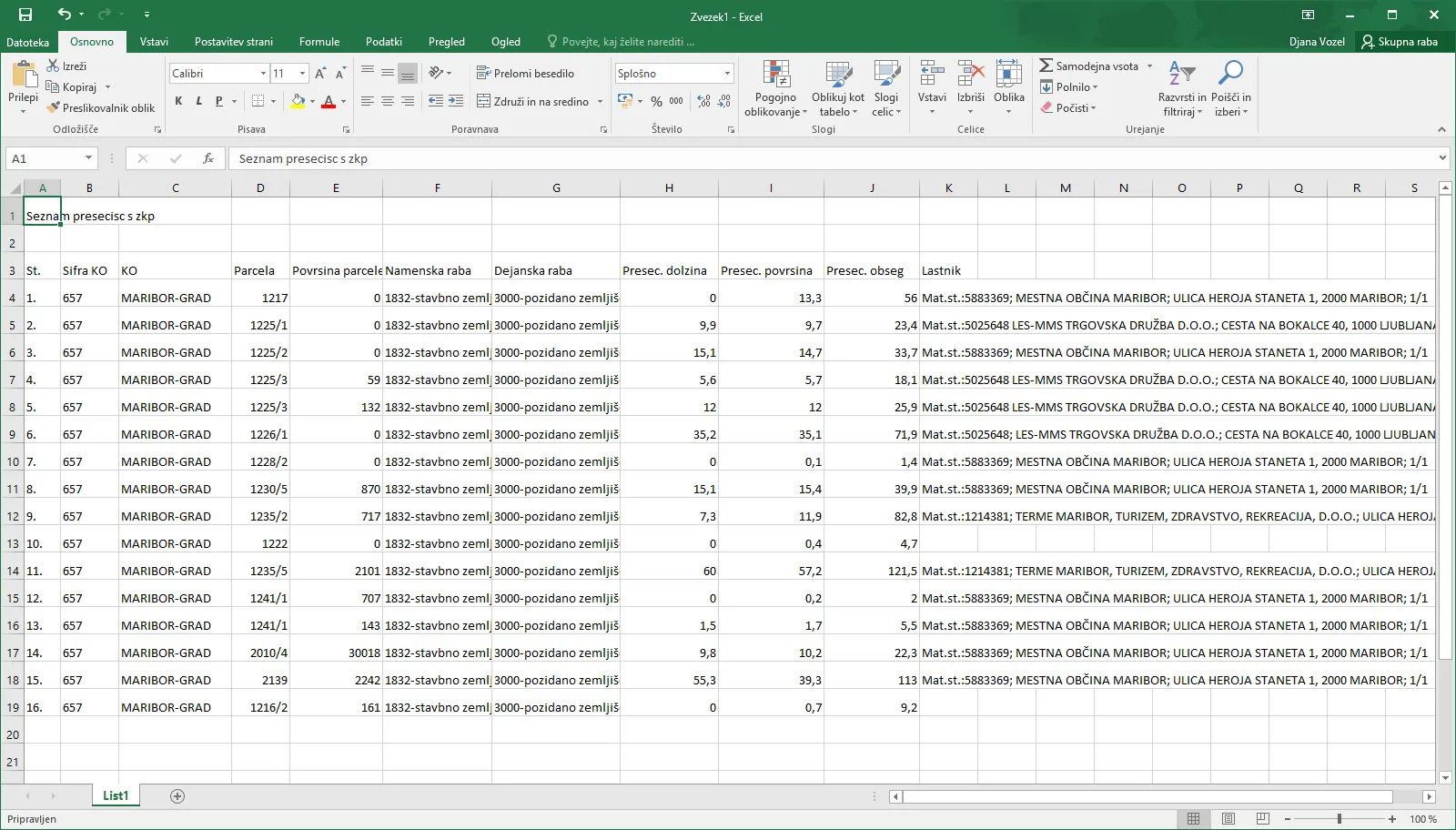This screenshot has width=1456, height=830.
Task: Click the percent style icon
Action: [x=656, y=101]
